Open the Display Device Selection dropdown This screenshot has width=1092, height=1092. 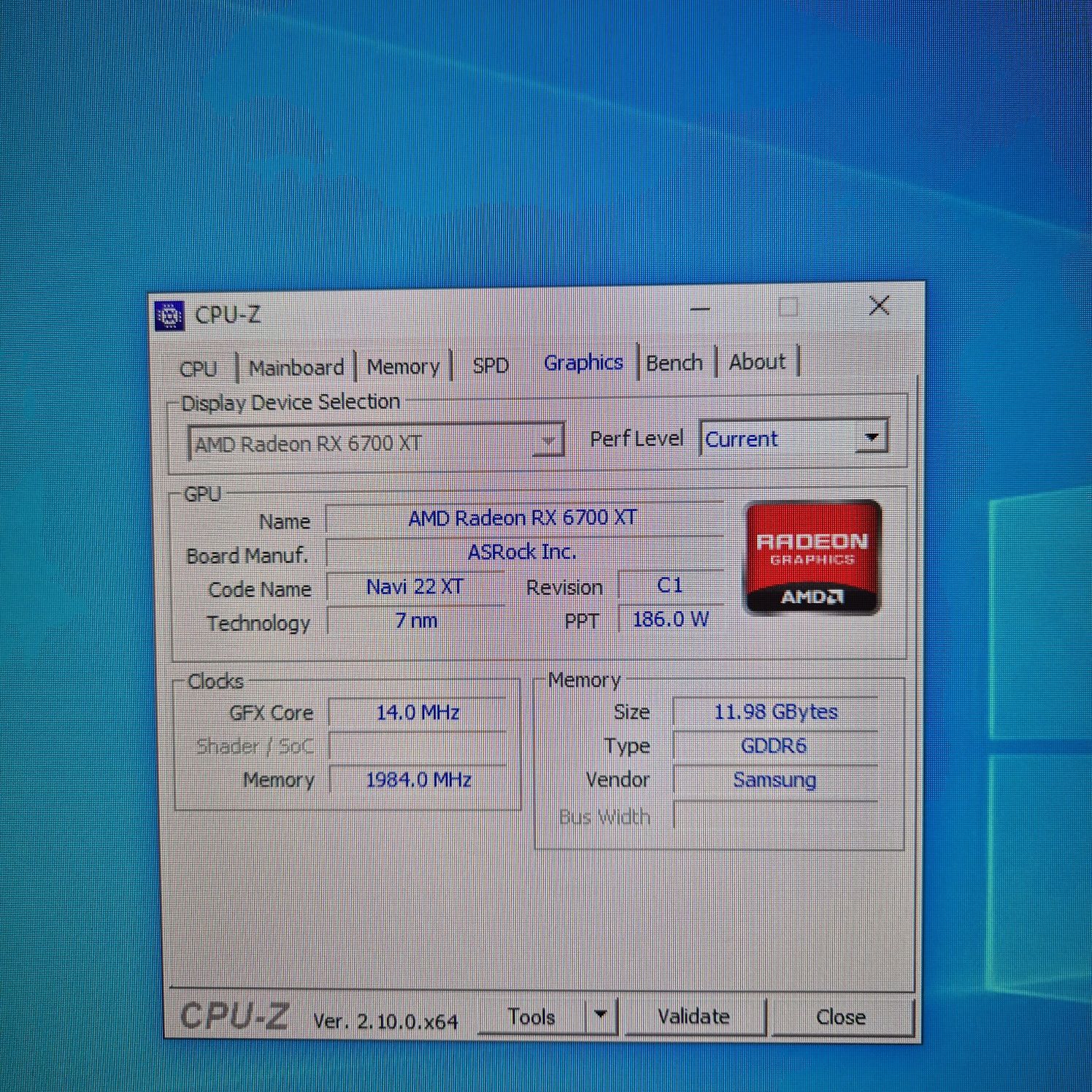376,442
